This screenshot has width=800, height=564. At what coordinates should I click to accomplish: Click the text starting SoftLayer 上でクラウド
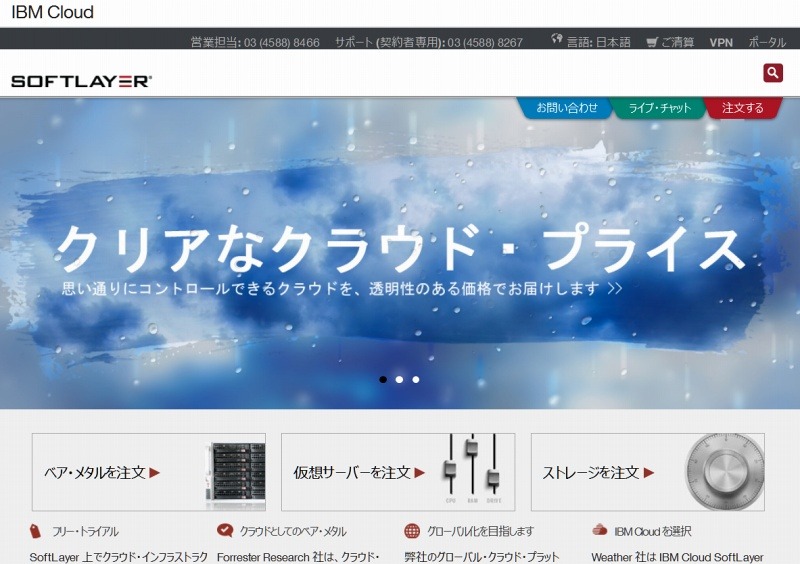(118, 557)
